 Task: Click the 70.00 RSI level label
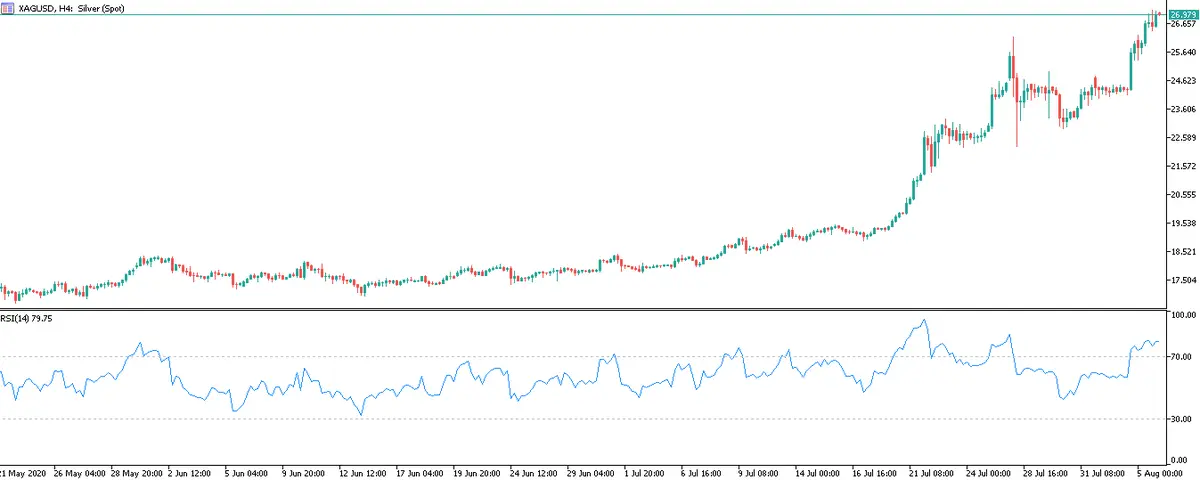pyautogui.click(x=1182, y=357)
